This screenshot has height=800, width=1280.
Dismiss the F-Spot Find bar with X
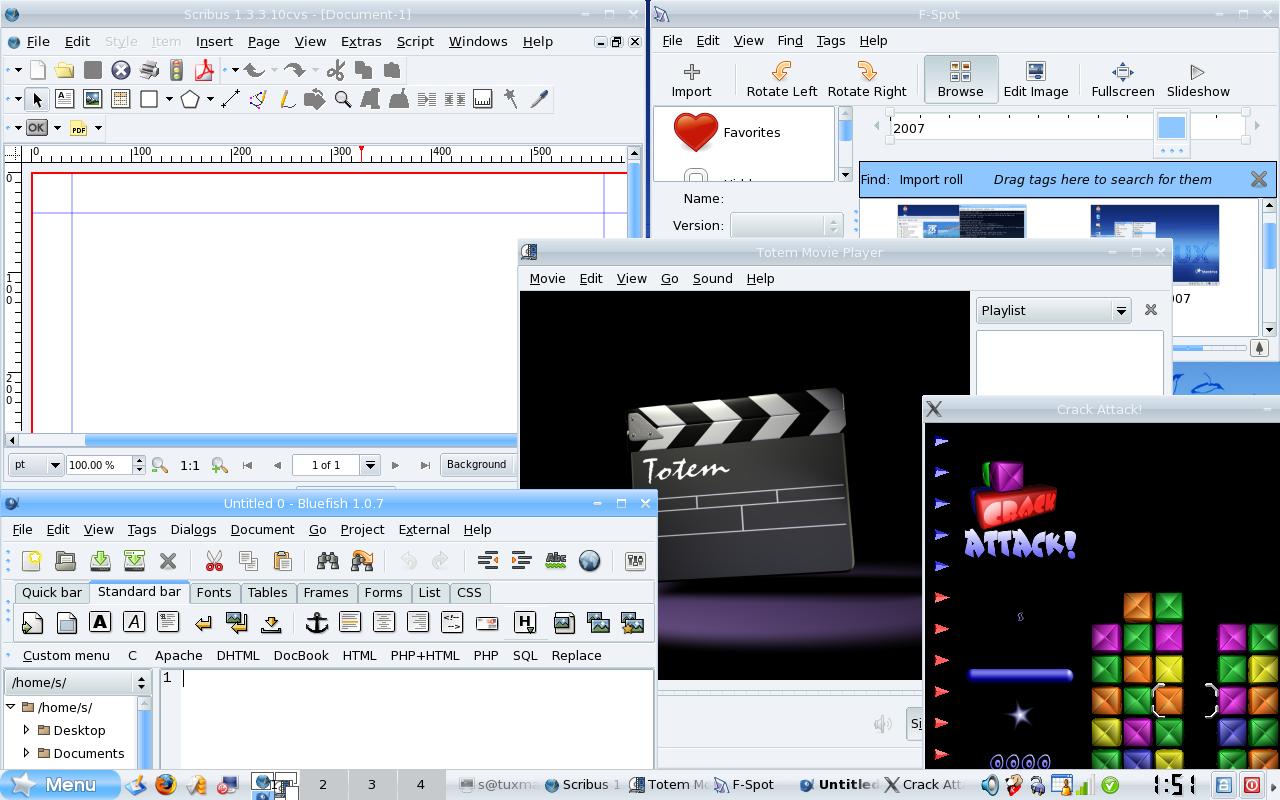pyautogui.click(x=1258, y=180)
